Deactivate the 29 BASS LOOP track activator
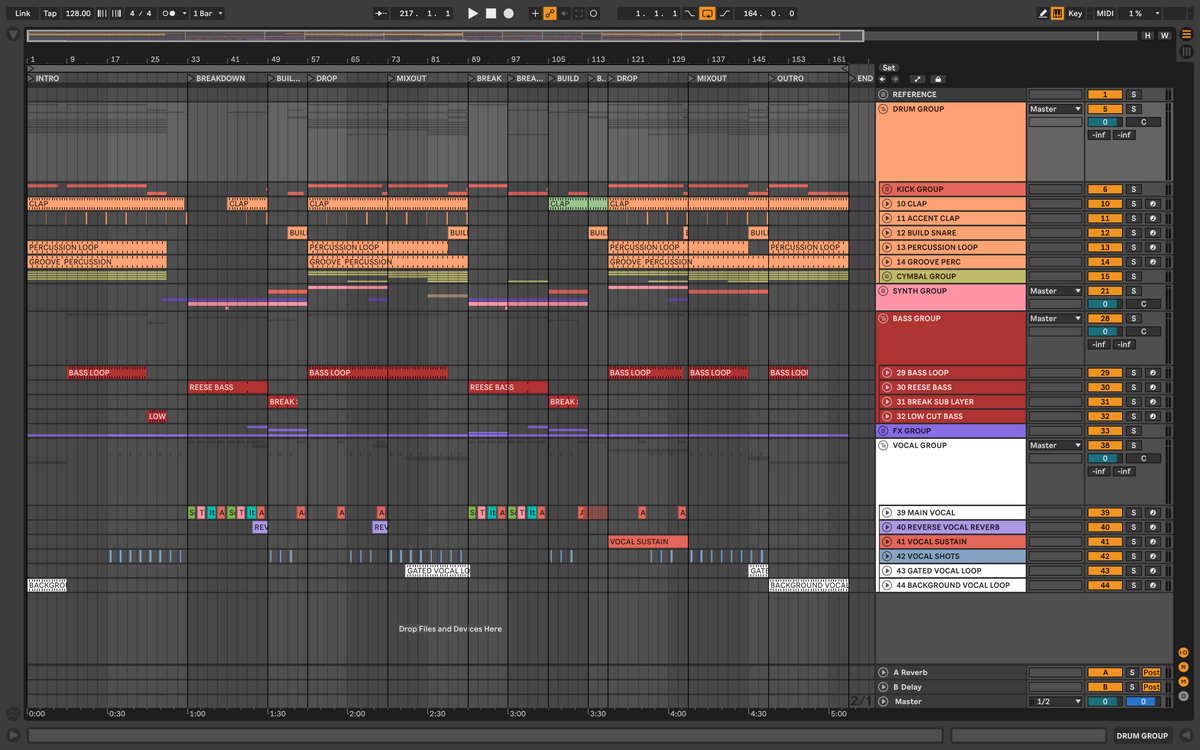The image size is (1200, 750). pyautogui.click(x=1105, y=373)
